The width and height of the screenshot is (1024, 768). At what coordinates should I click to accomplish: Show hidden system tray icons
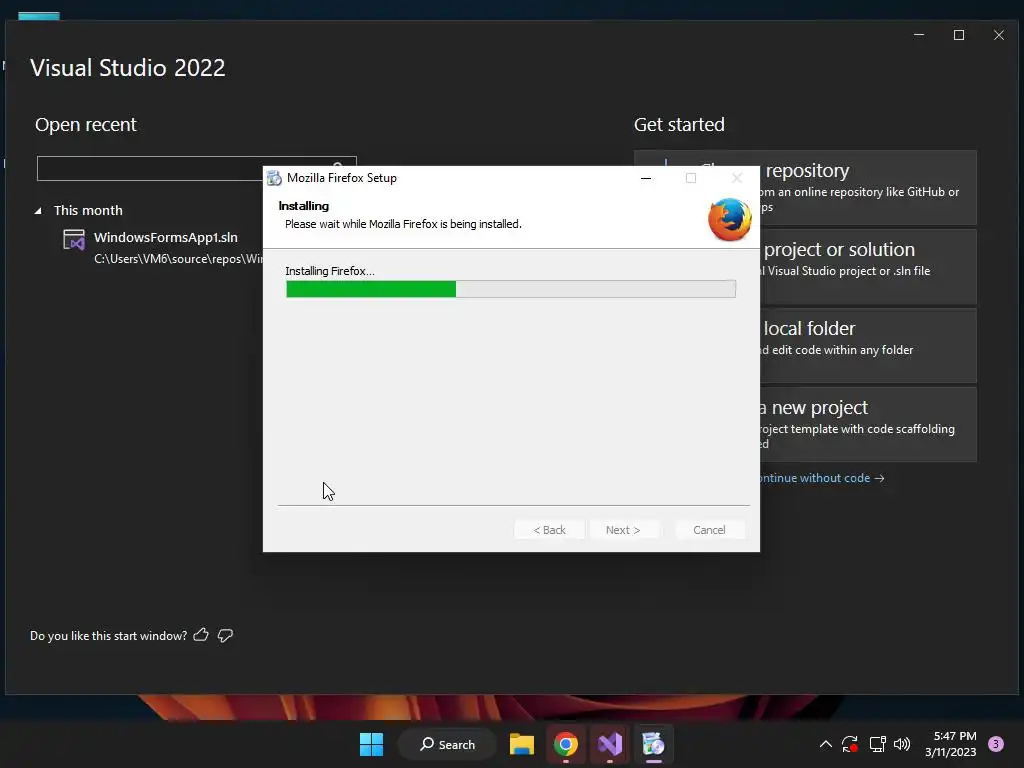tap(825, 744)
